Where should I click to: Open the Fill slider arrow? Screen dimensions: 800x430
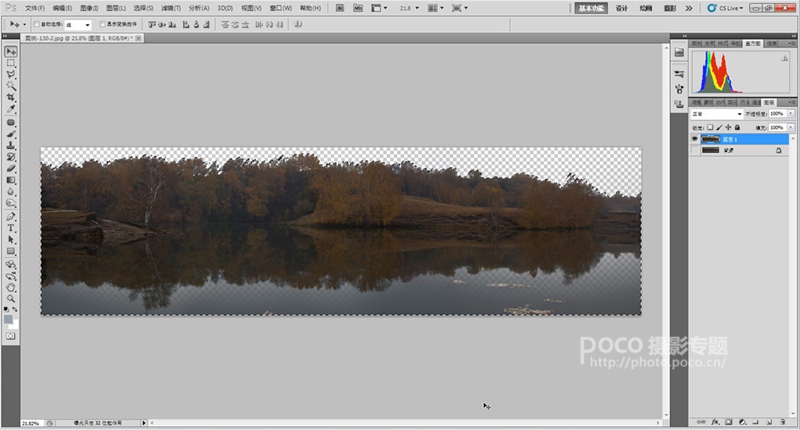(x=791, y=127)
